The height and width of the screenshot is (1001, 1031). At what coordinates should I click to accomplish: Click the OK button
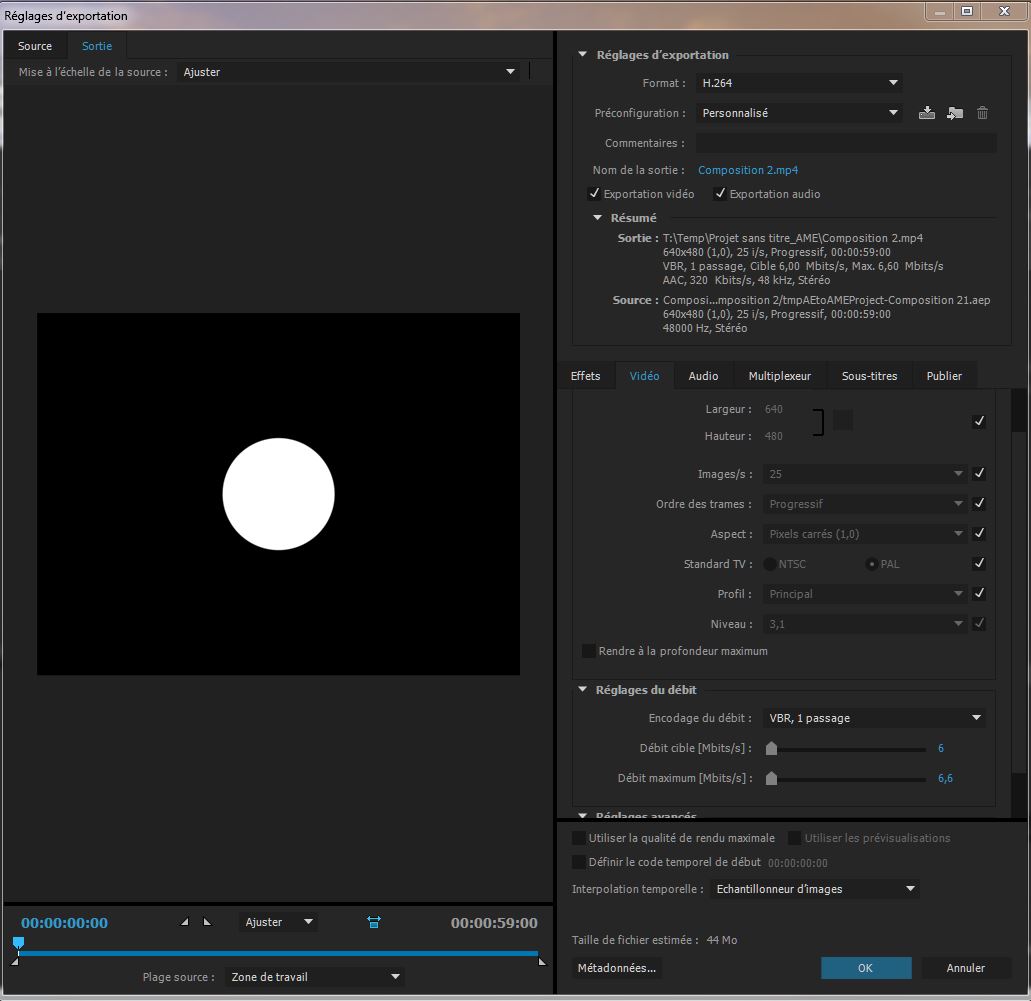(x=865, y=968)
